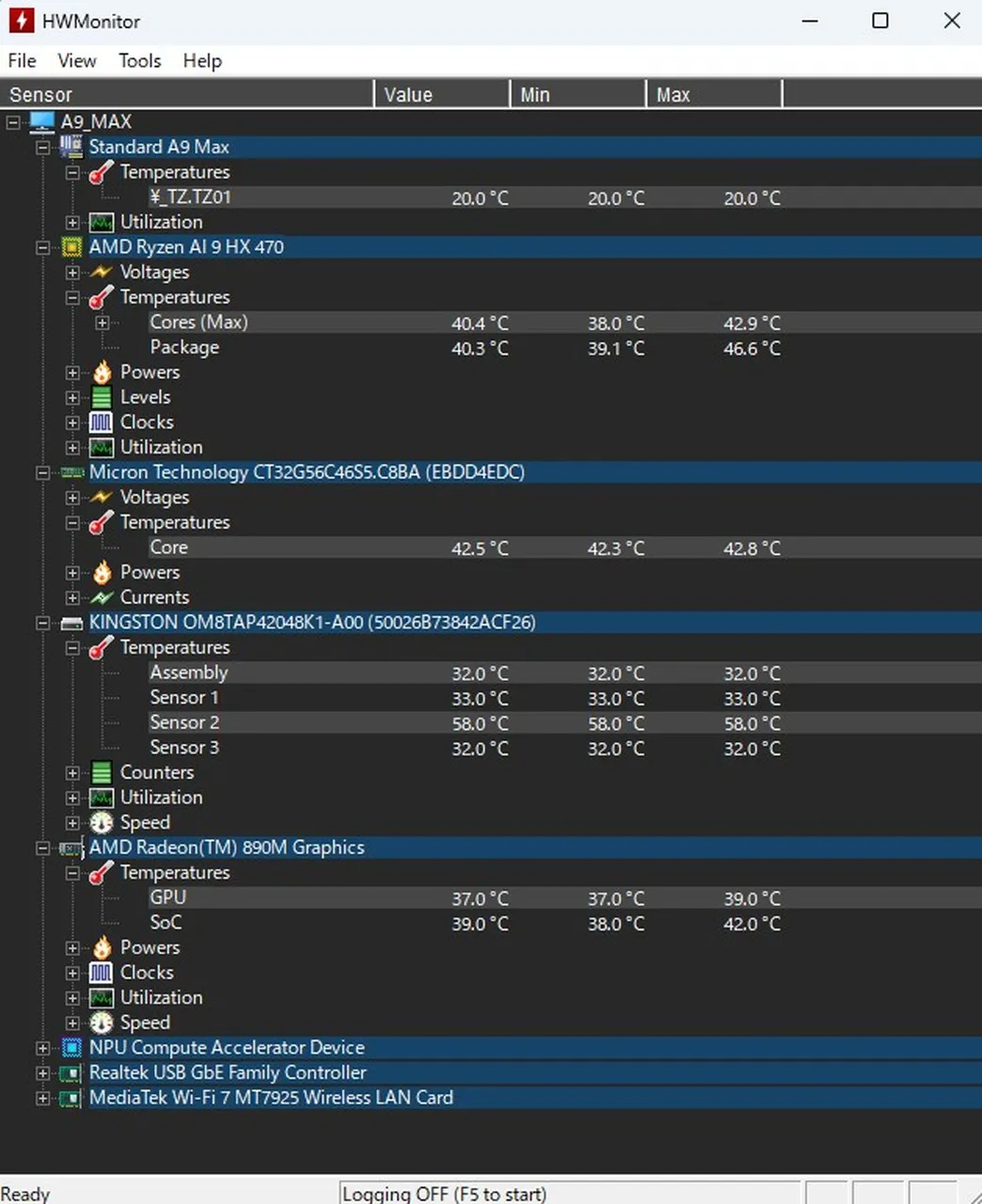This screenshot has height=1204, width=982.
Task: Expand Voltages under AMD Ryzen AI 9
Action: (x=72, y=272)
